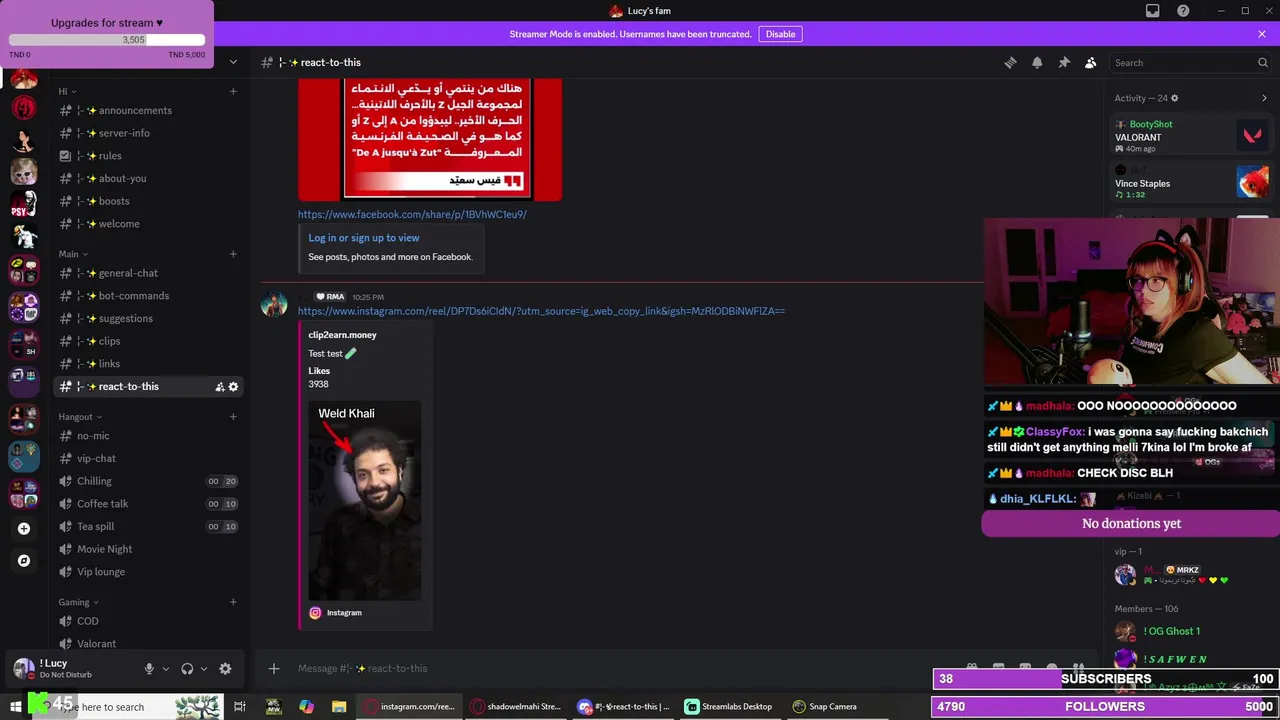Open audio output options arrow

[x=204, y=669]
